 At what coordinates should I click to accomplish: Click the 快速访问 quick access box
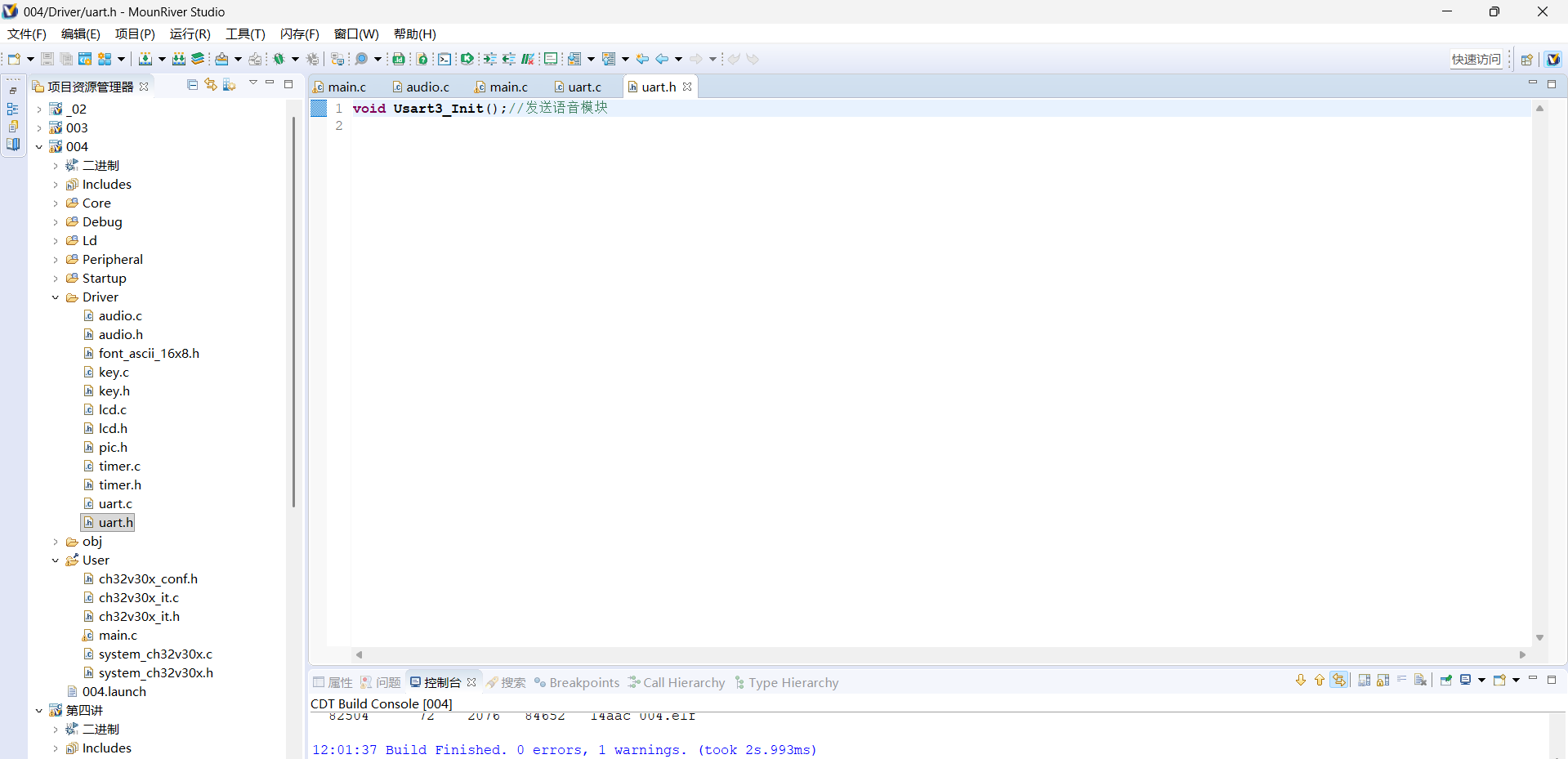[x=1476, y=59]
